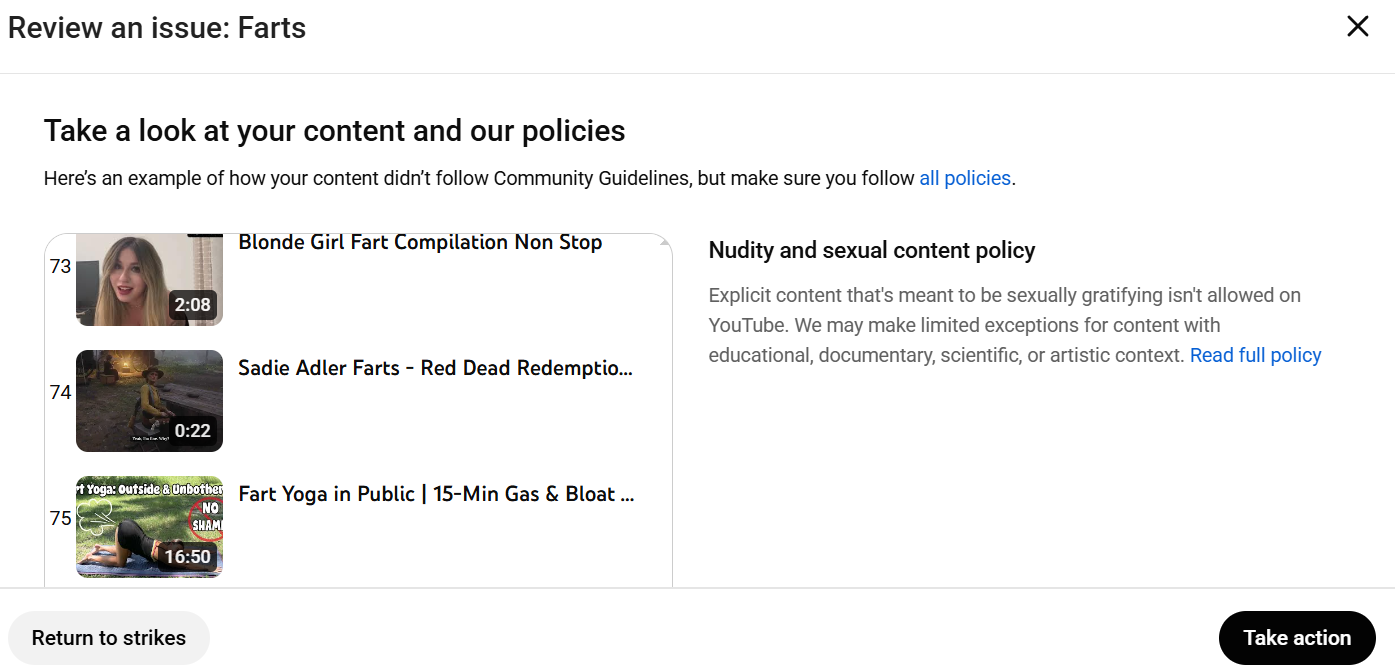Click the 2:08 duration badge
This screenshot has height=669, width=1395.
pos(192,305)
